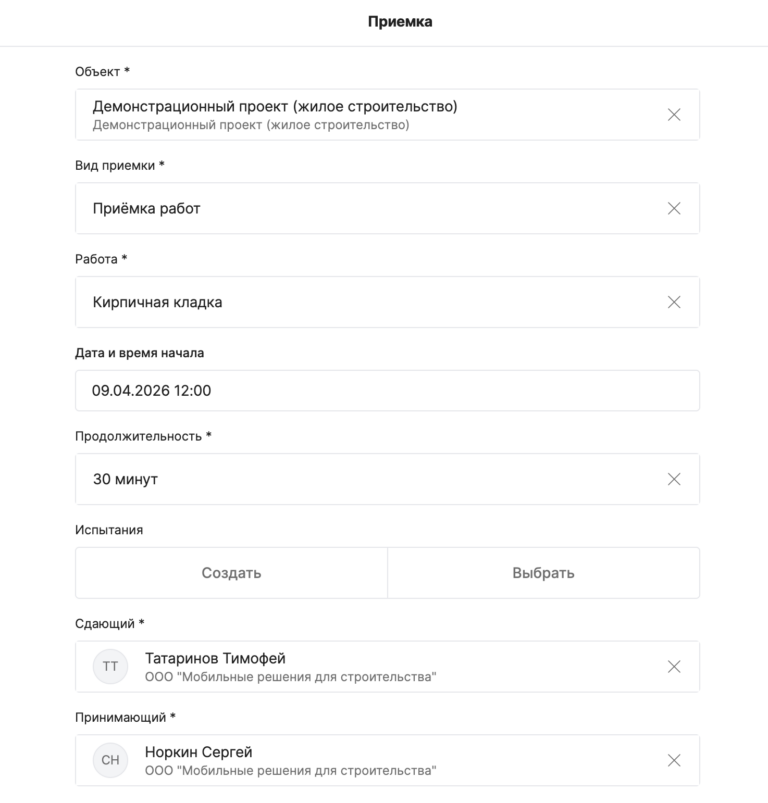The image size is (768, 803).
Task: Click the ТТ avatar icon
Action: click(x=110, y=667)
